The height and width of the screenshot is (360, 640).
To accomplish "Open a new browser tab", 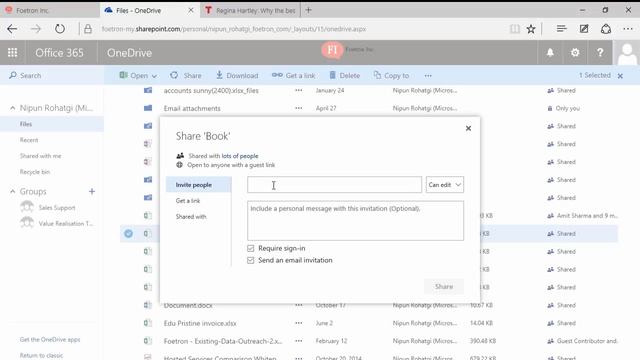I will [309, 10].
